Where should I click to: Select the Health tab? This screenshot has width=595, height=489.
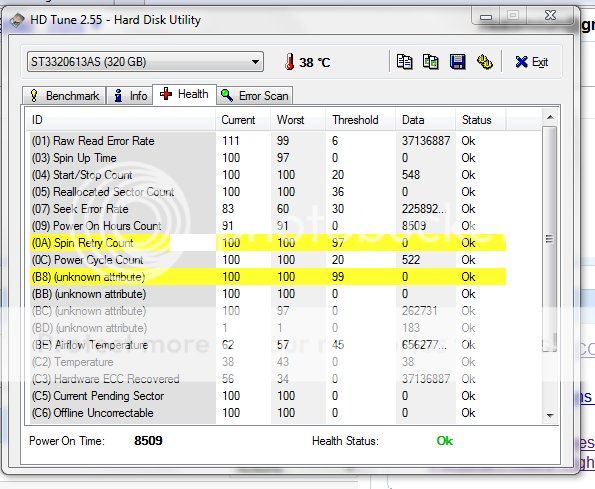[184, 94]
